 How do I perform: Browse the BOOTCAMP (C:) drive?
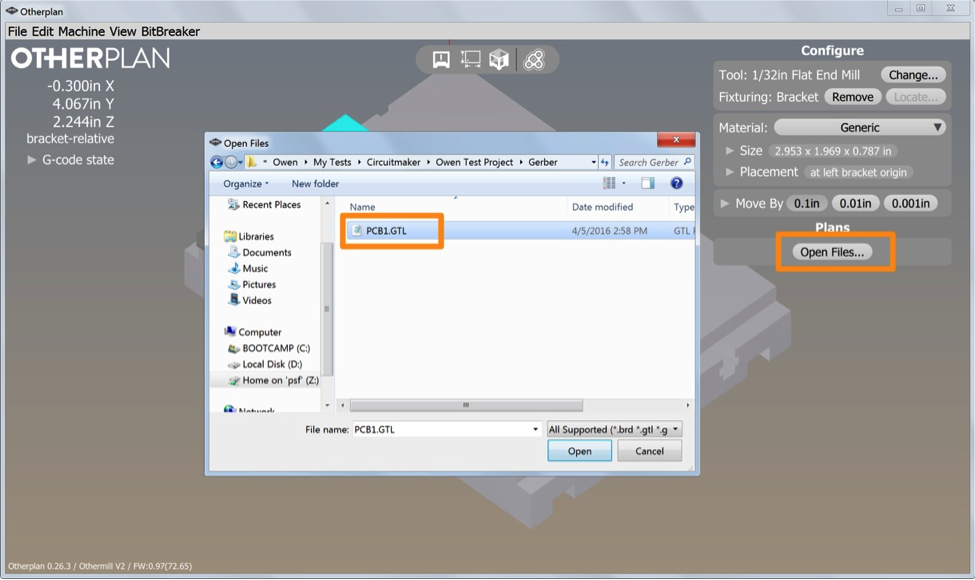(x=269, y=348)
